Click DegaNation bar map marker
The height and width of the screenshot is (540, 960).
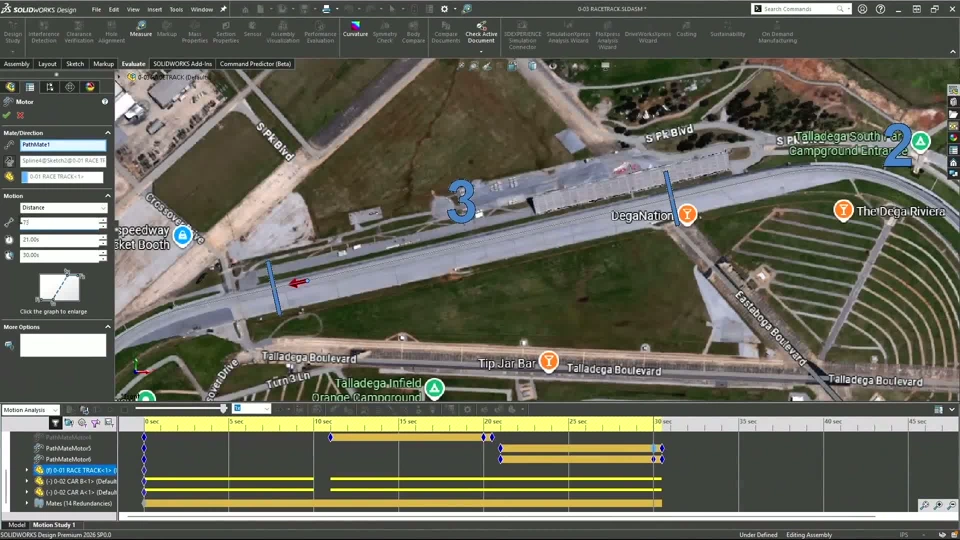[687, 214]
